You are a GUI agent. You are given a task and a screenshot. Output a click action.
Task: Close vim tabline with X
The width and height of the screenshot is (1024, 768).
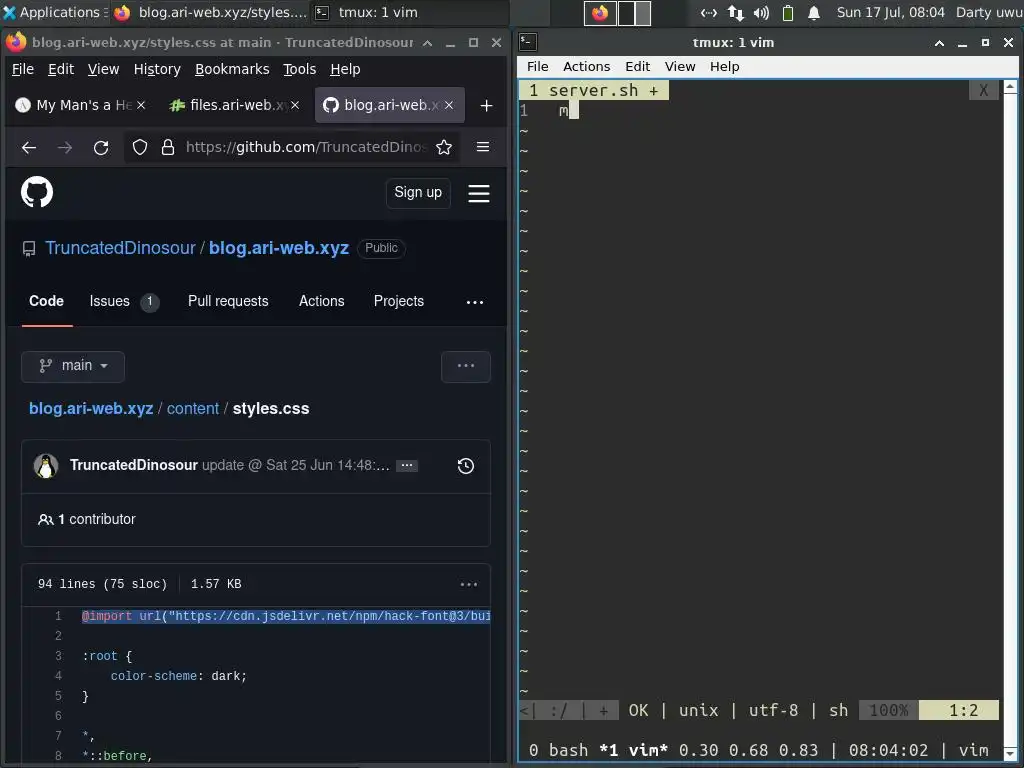(x=984, y=91)
